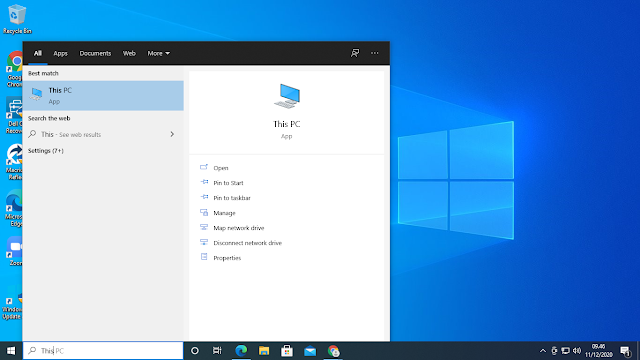
Task: Expand the More filter dropdown
Action: coord(158,53)
